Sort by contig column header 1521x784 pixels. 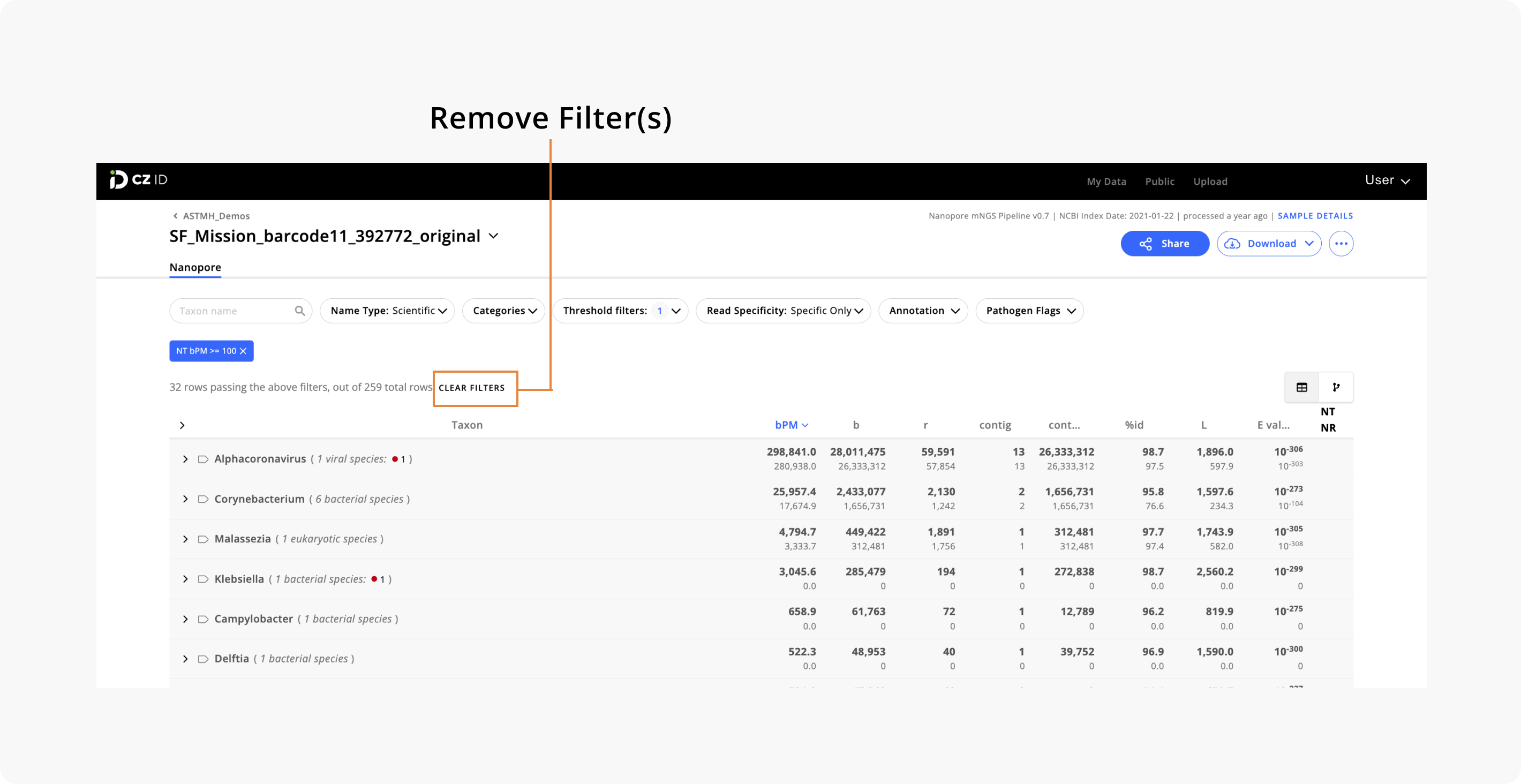[995, 425]
